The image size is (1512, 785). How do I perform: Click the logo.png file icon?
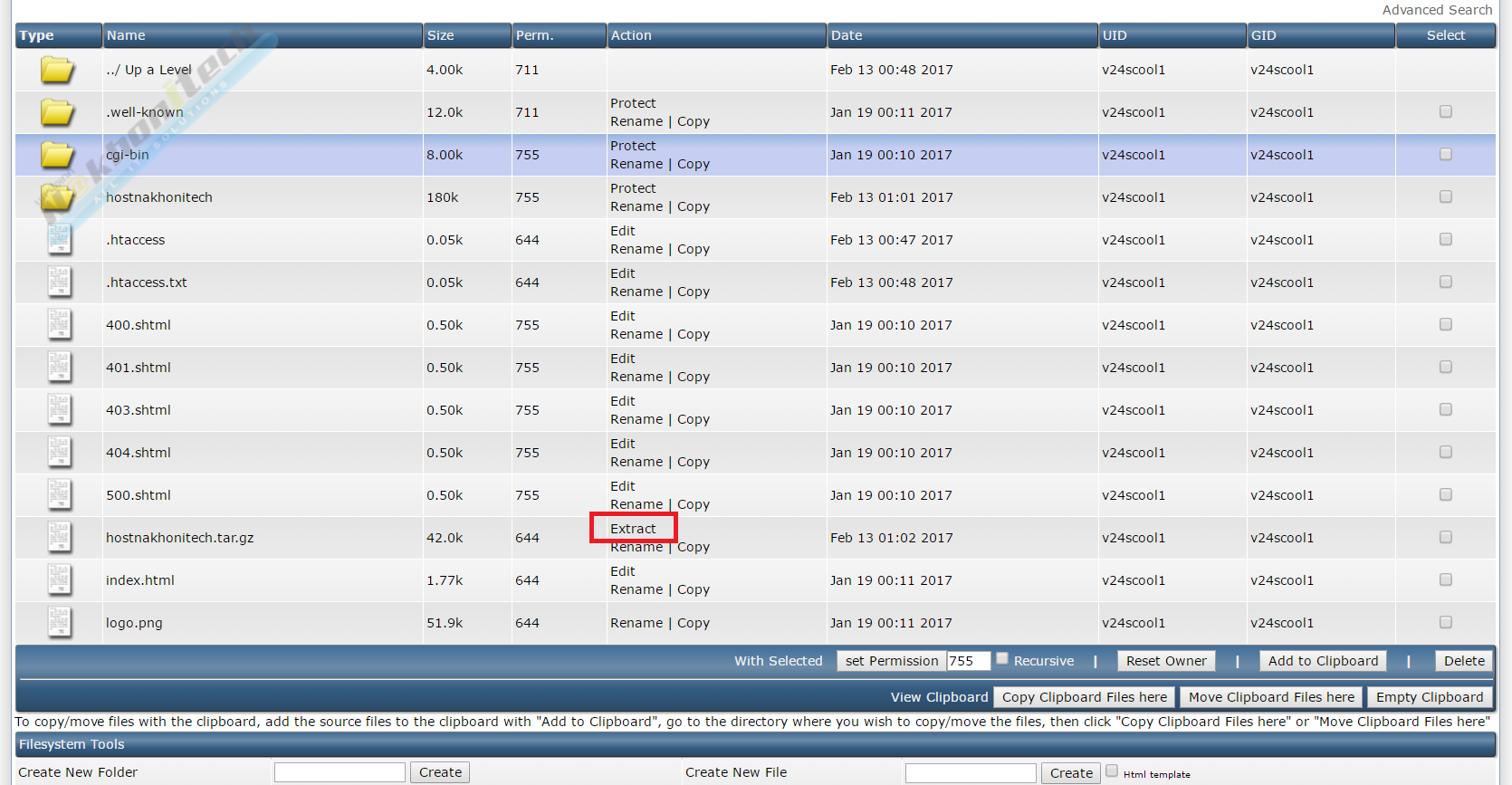pyautogui.click(x=59, y=623)
